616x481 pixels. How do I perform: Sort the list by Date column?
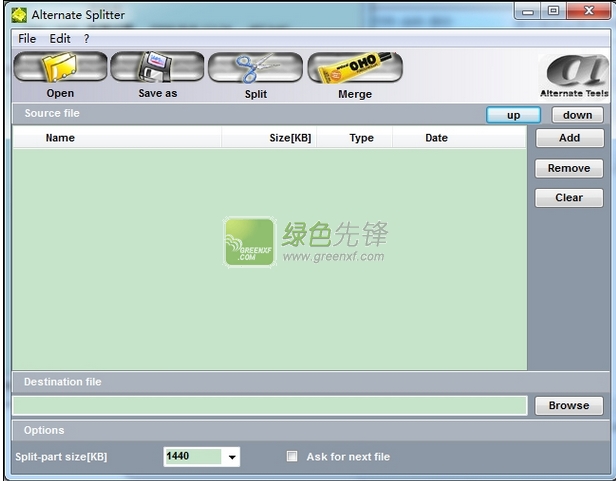tap(459, 138)
